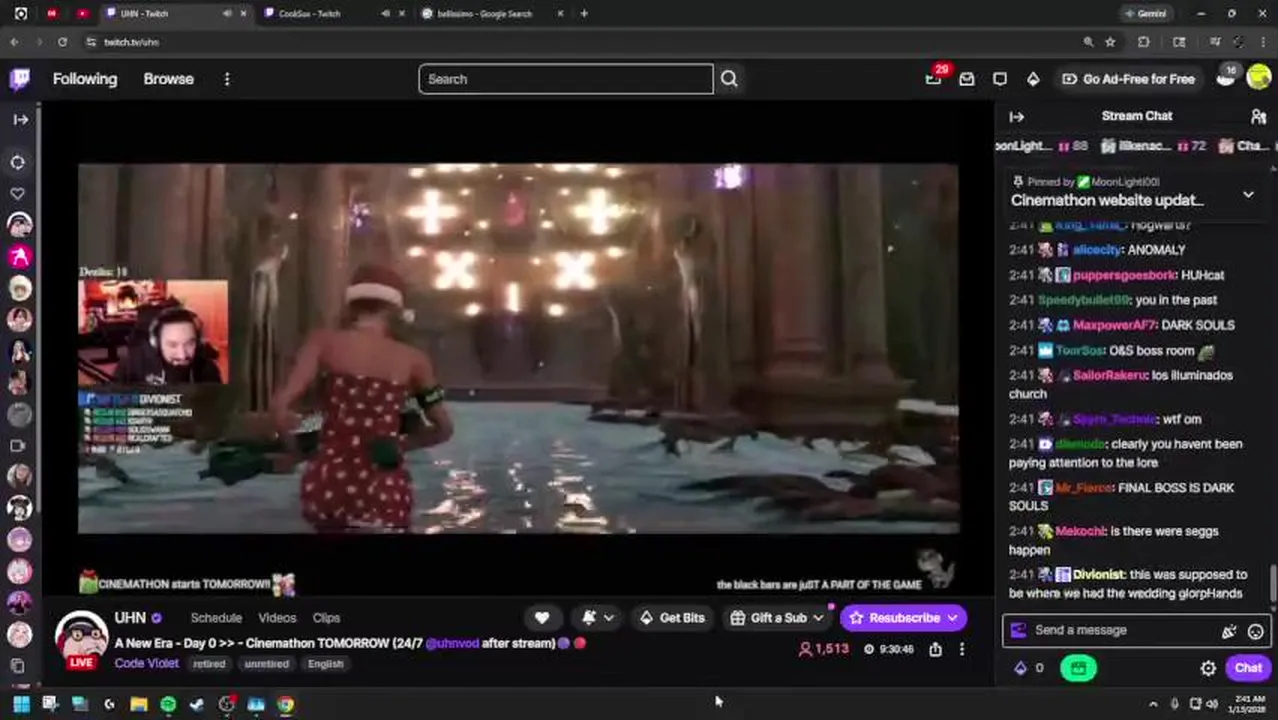Claim the green channel points bonus
This screenshot has width=1278, height=720.
click(x=1078, y=668)
